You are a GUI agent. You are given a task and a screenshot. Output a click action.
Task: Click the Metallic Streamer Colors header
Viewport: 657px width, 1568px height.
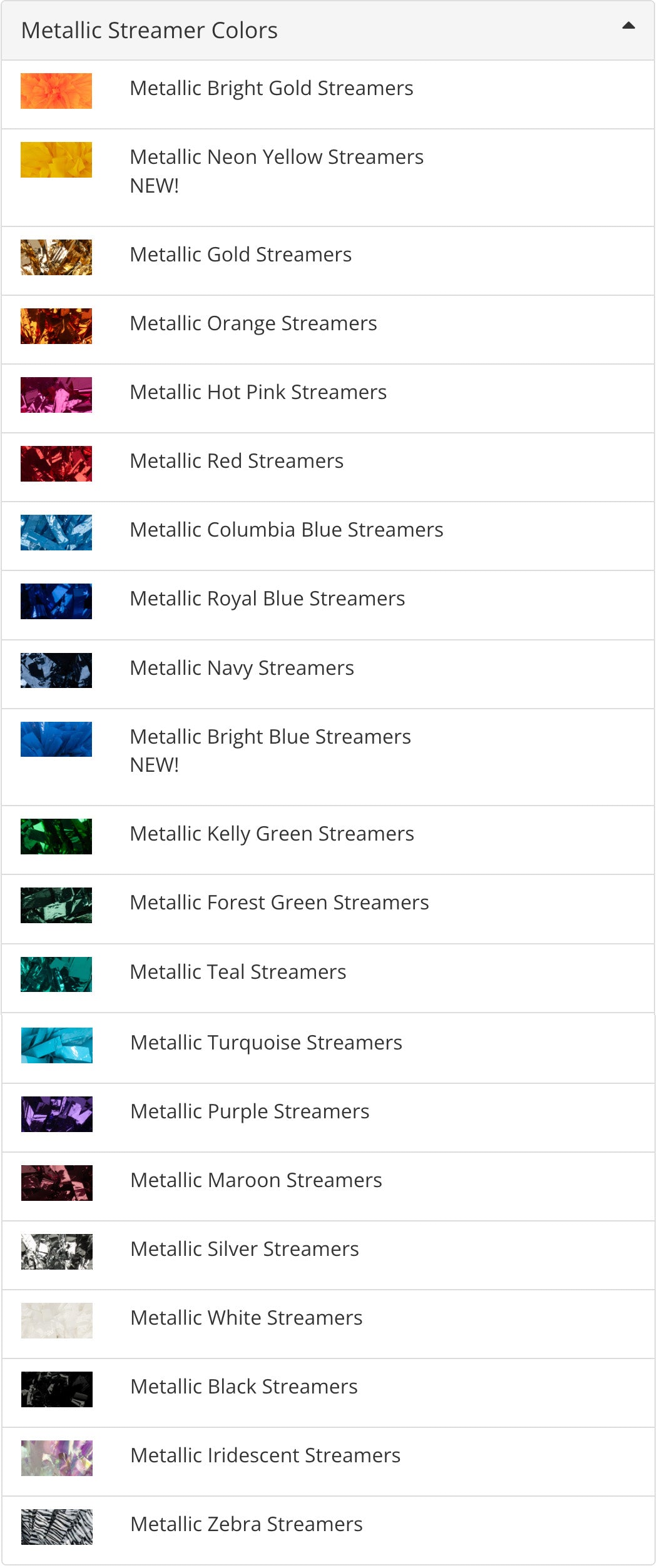(150, 31)
